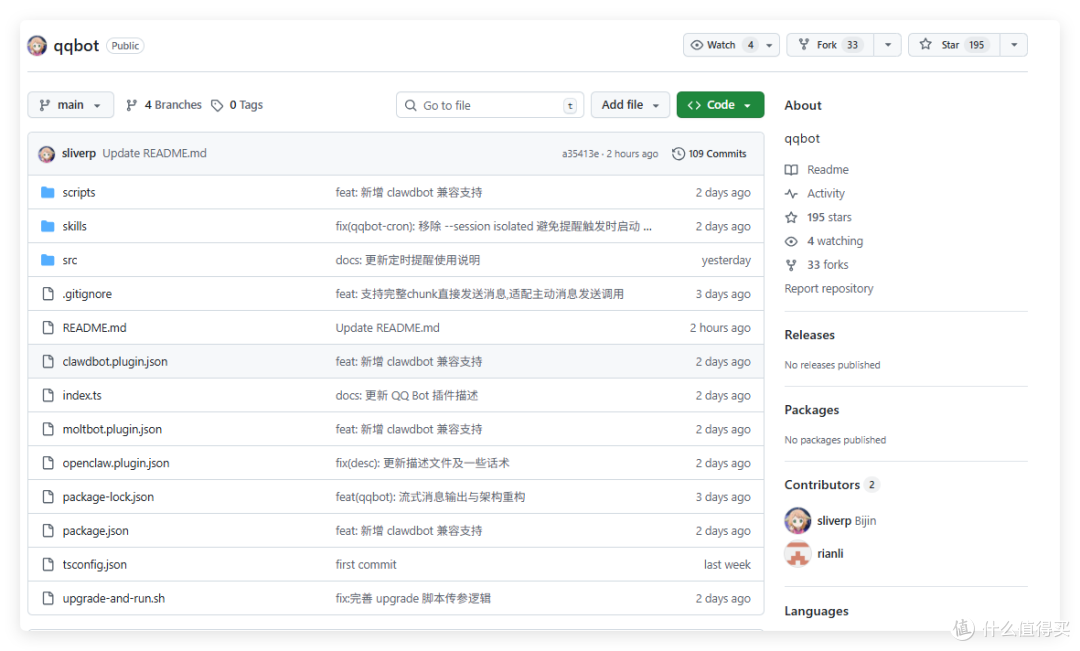Open the skills folder name
1080x651 pixels.
(x=74, y=226)
